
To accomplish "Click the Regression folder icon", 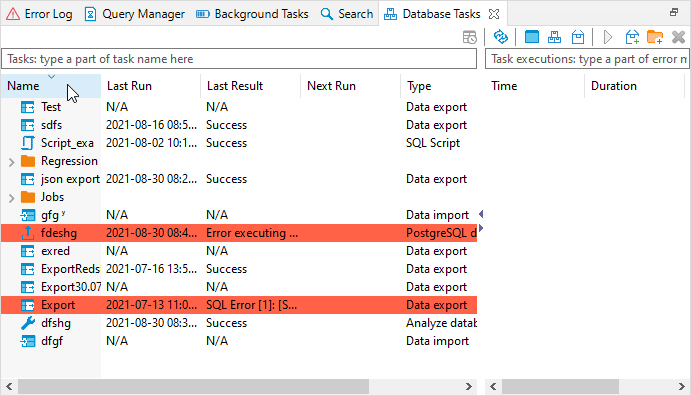I will pos(28,161).
